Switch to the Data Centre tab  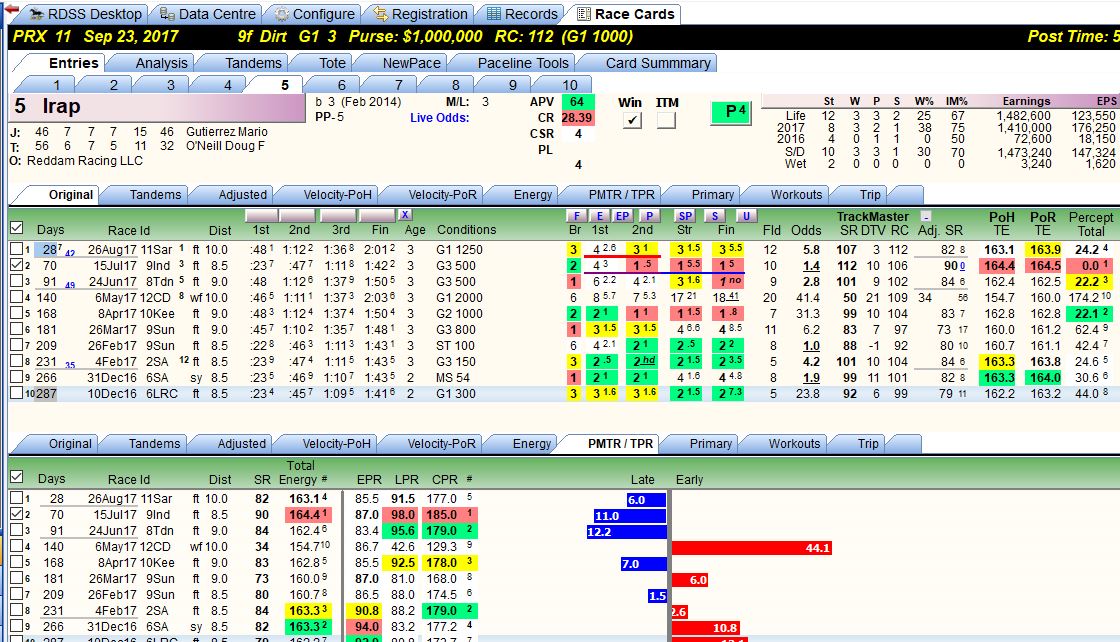(207, 14)
